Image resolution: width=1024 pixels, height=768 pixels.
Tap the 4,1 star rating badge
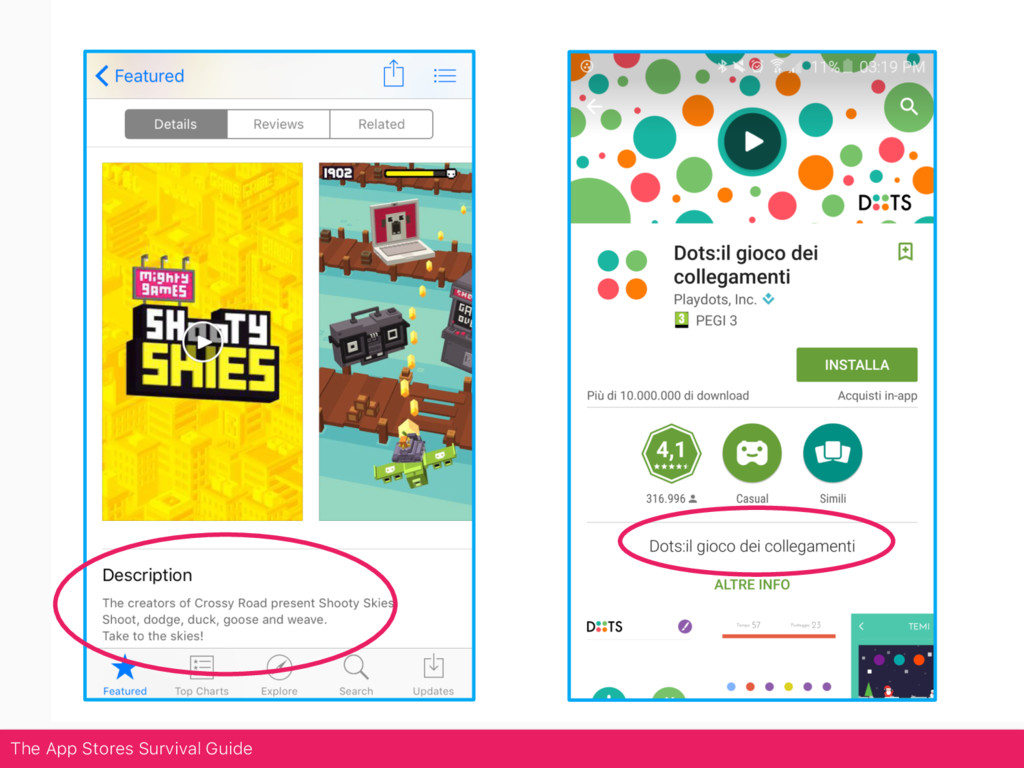click(671, 453)
